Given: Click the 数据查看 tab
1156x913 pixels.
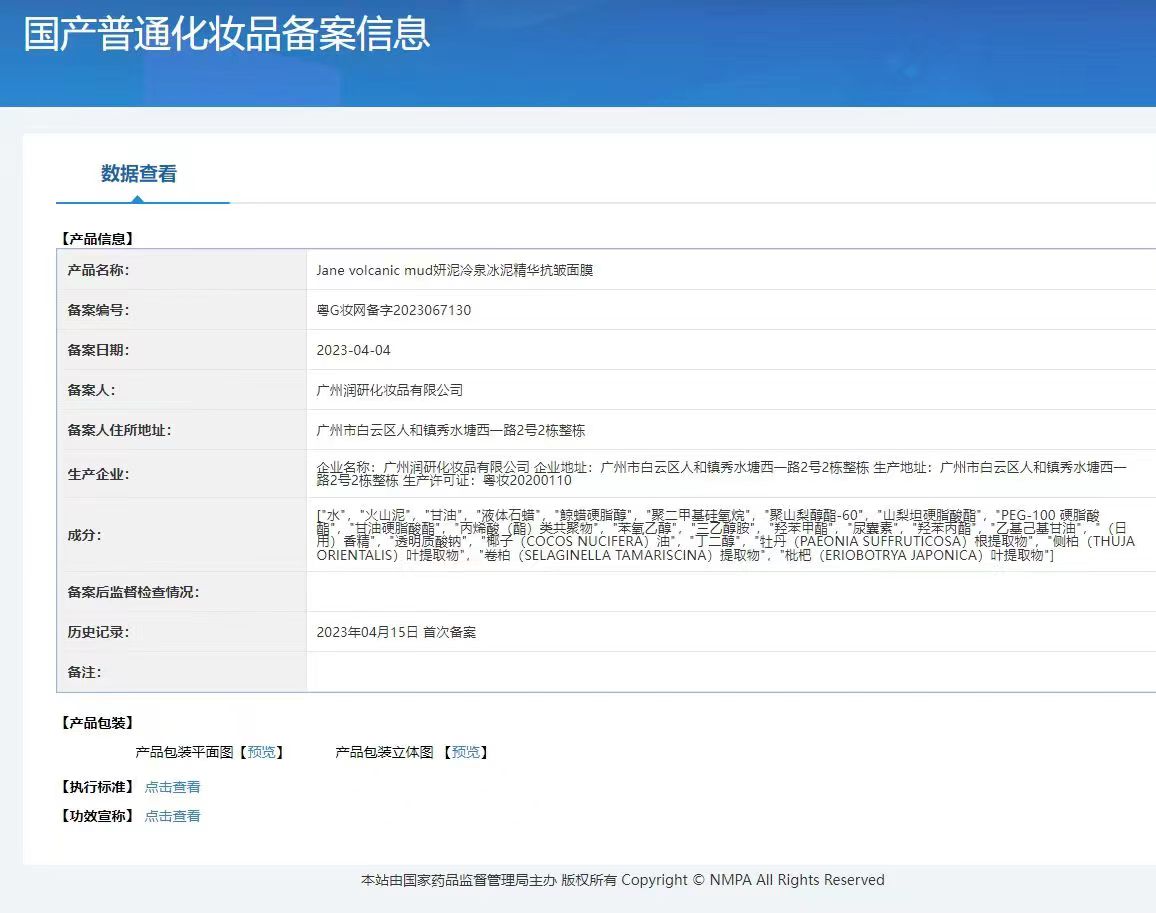Looking at the screenshot, I should click(139, 174).
